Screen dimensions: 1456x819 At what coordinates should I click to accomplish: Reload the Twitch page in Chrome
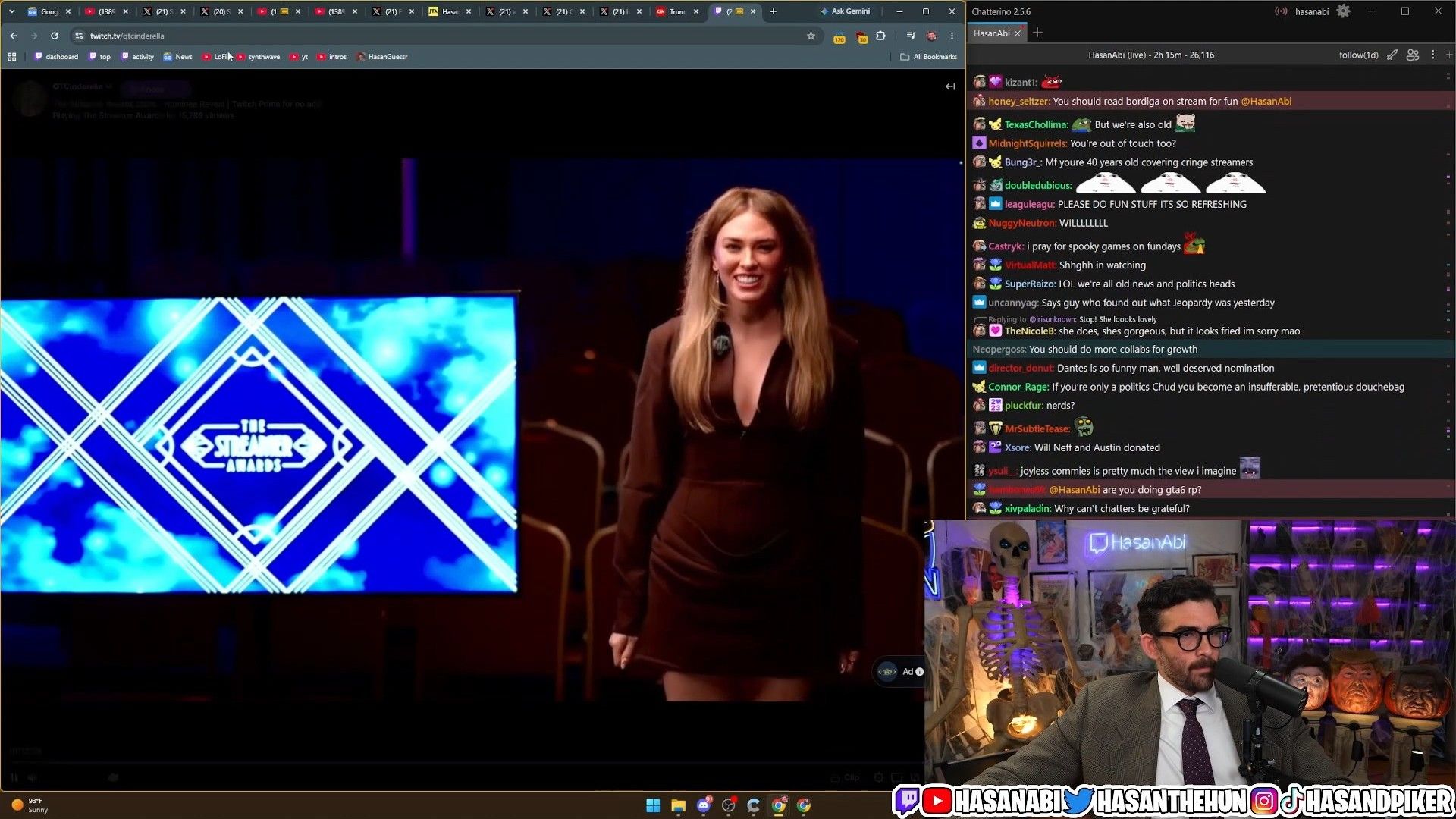pos(55,36)
